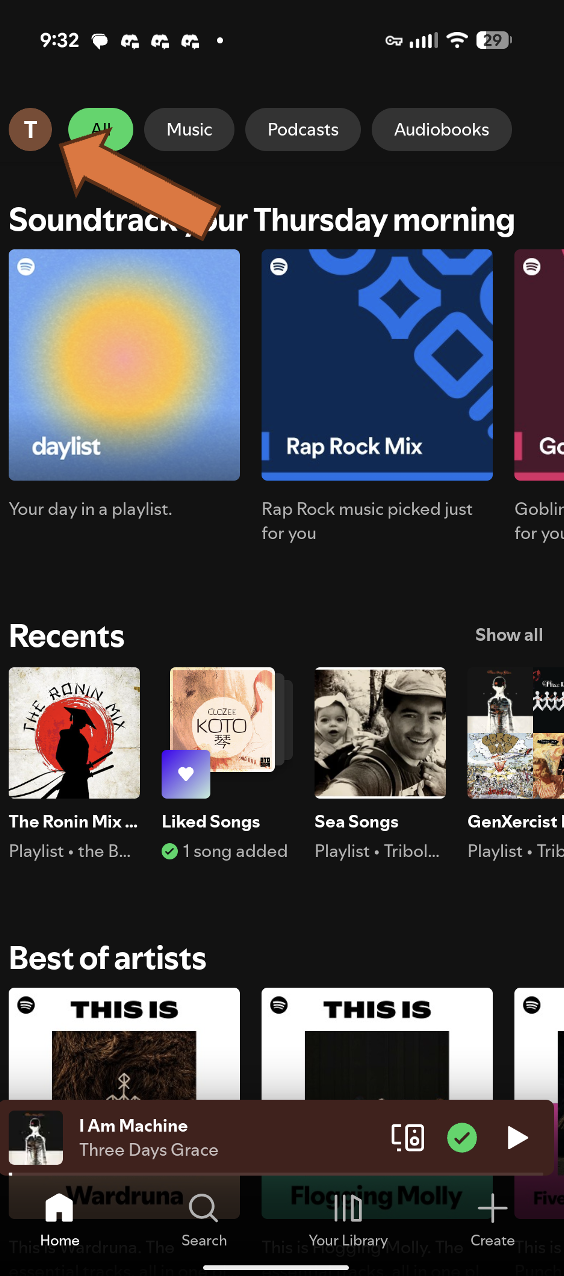Tap the Wi-Fi icon in status bar

(458, 40)
